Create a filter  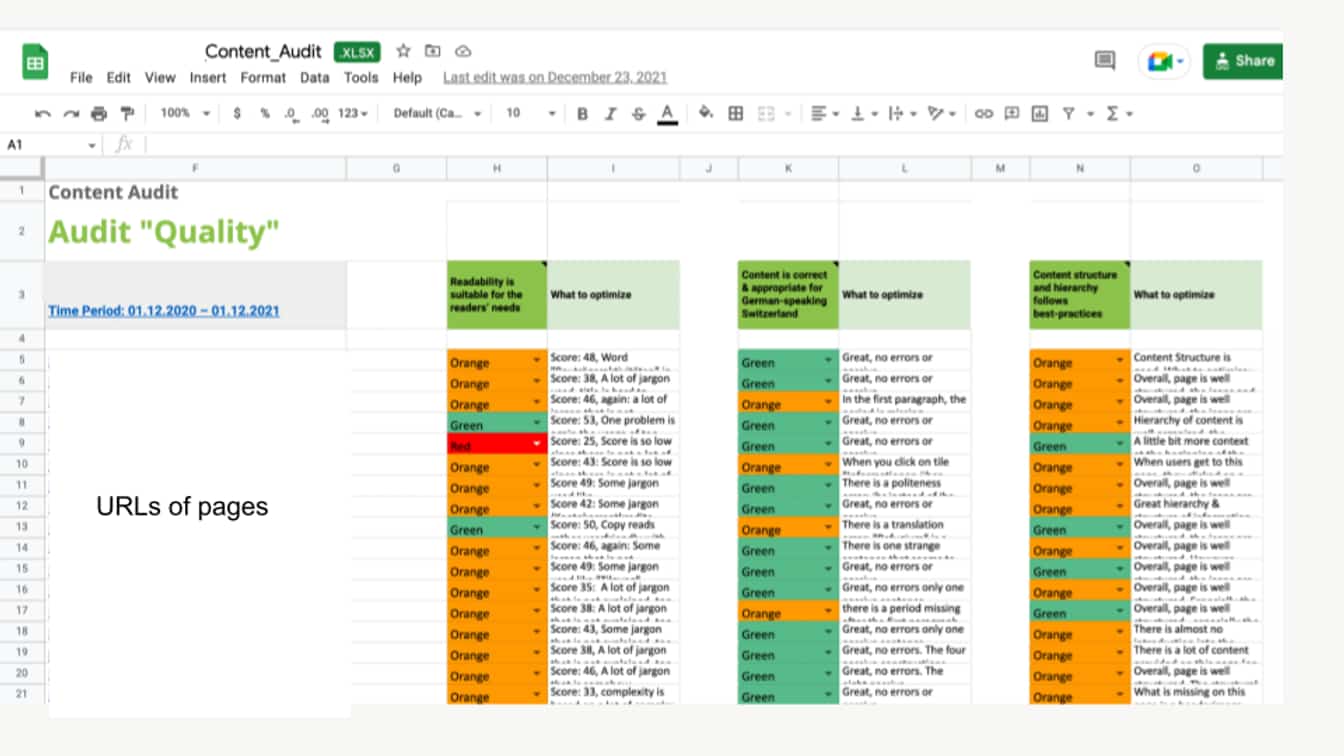(x=1068, y=113)
